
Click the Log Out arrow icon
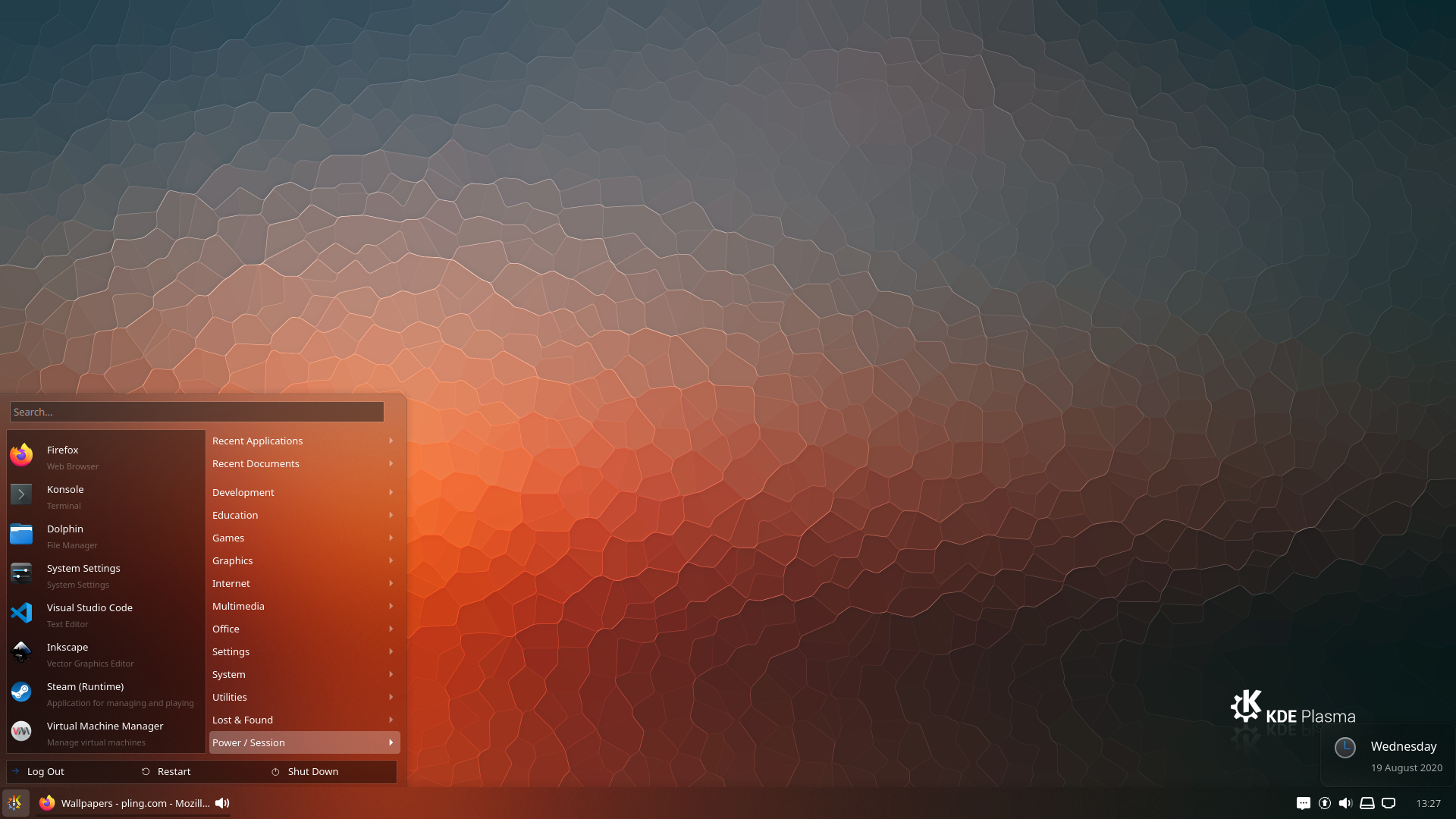click(x=15, y=771)
